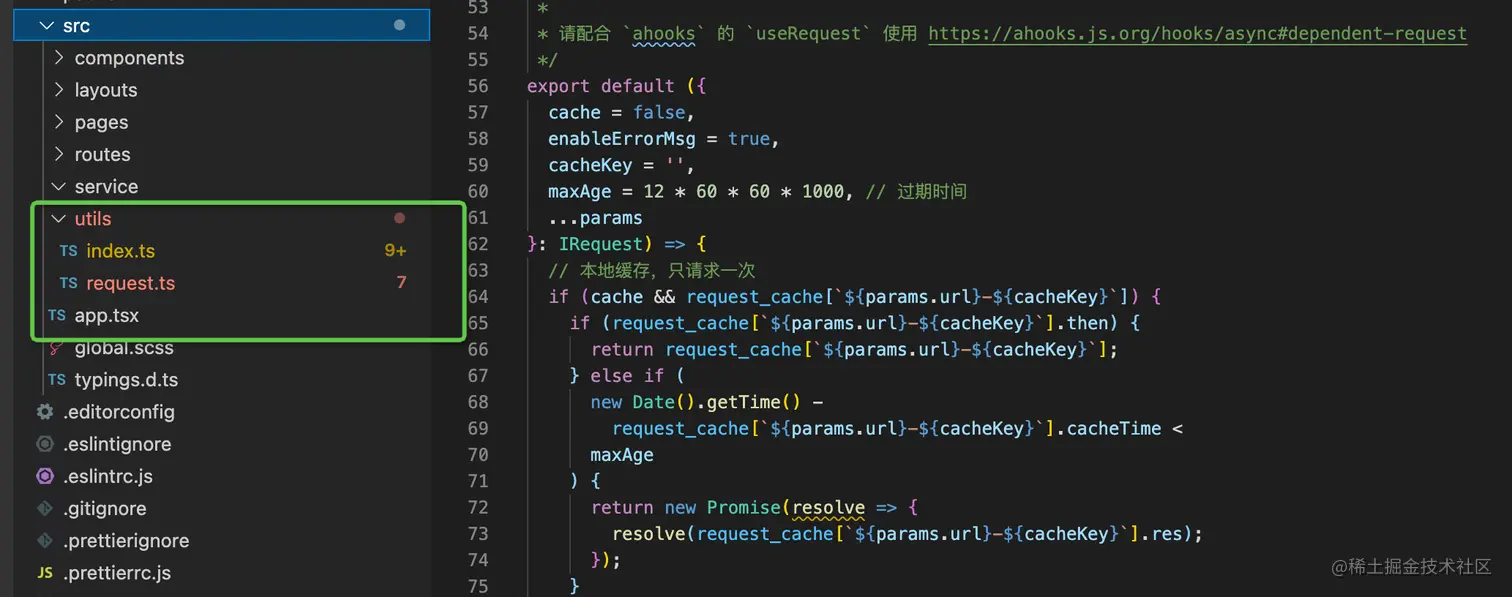
Task: Open the ahooks.js.org dependent-request link
Action: 1197,33
